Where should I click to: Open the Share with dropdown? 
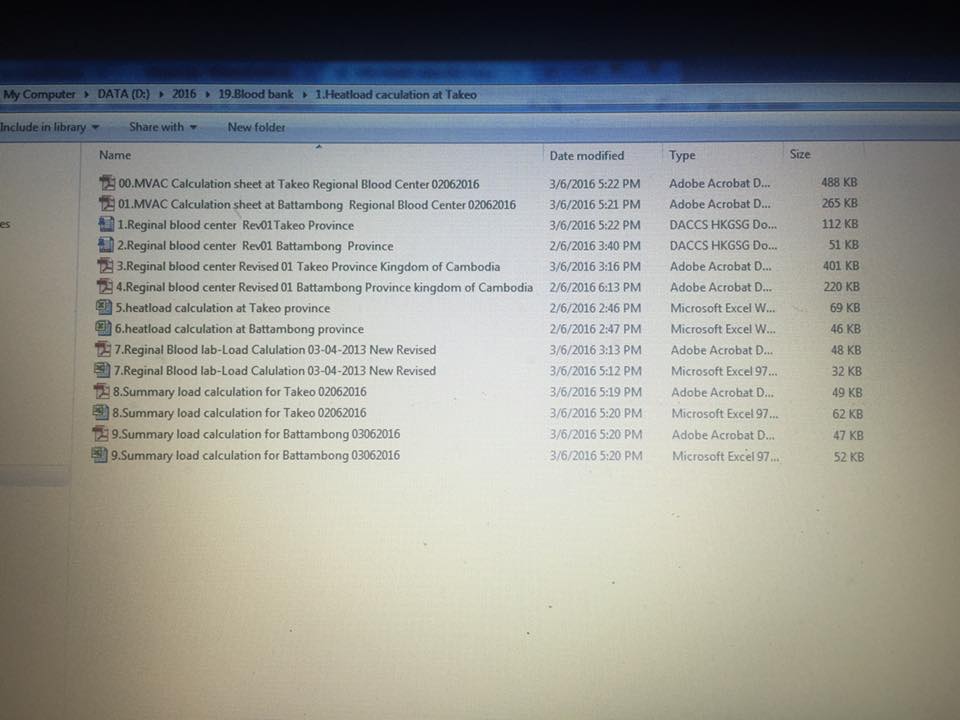coord(163,127)
